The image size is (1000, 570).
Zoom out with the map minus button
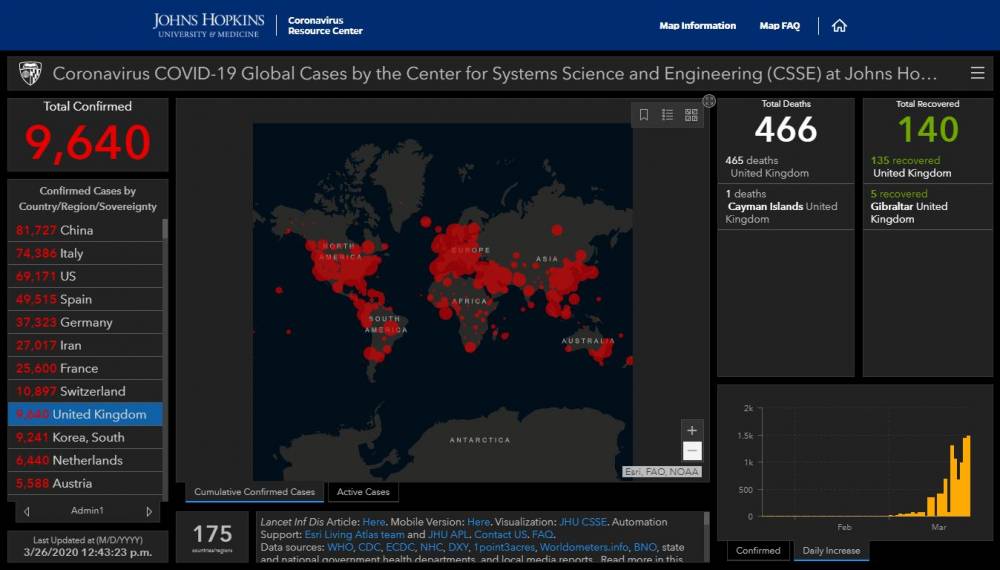pyautogui.click(x=692, y=451)
